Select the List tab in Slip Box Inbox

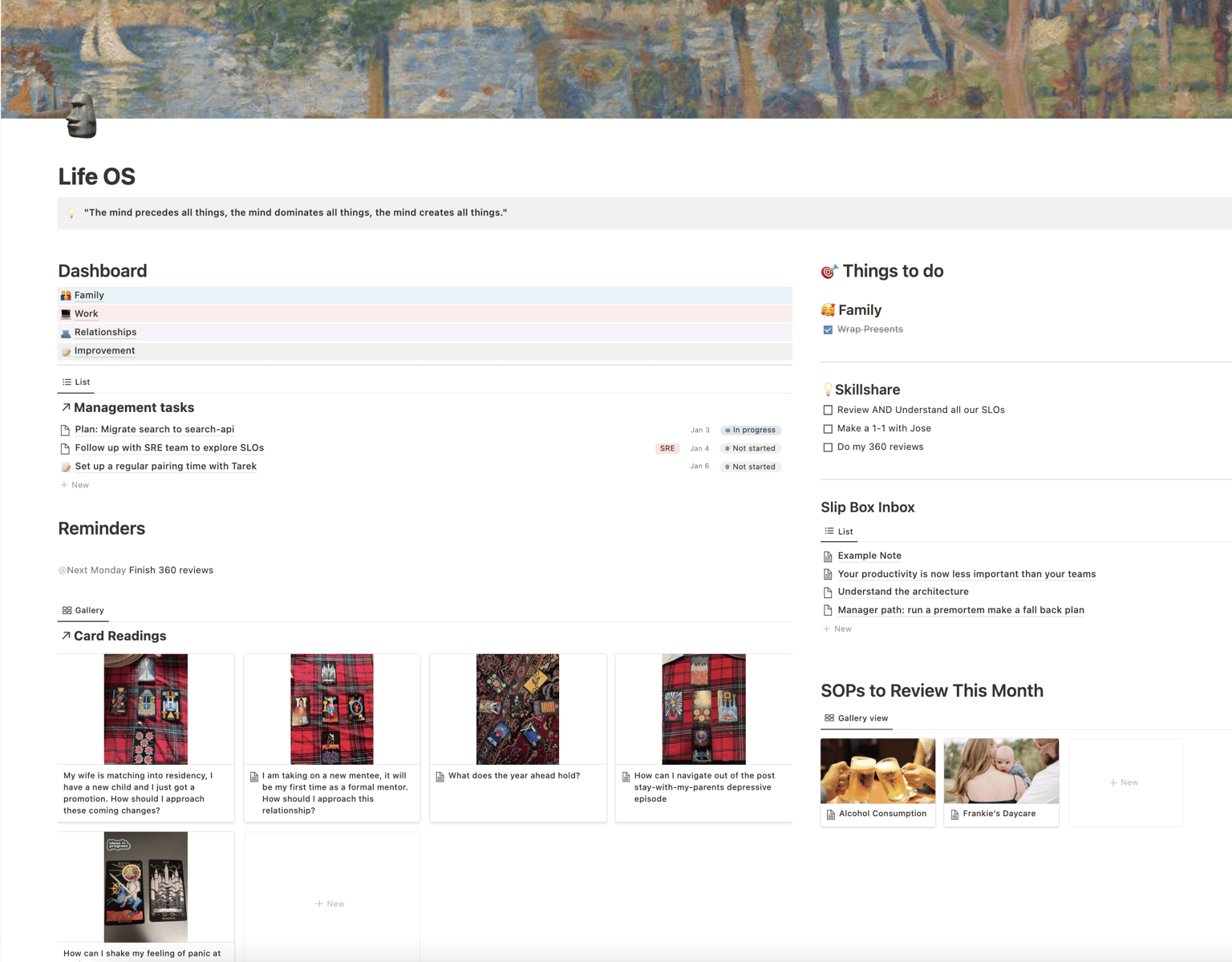839,532
